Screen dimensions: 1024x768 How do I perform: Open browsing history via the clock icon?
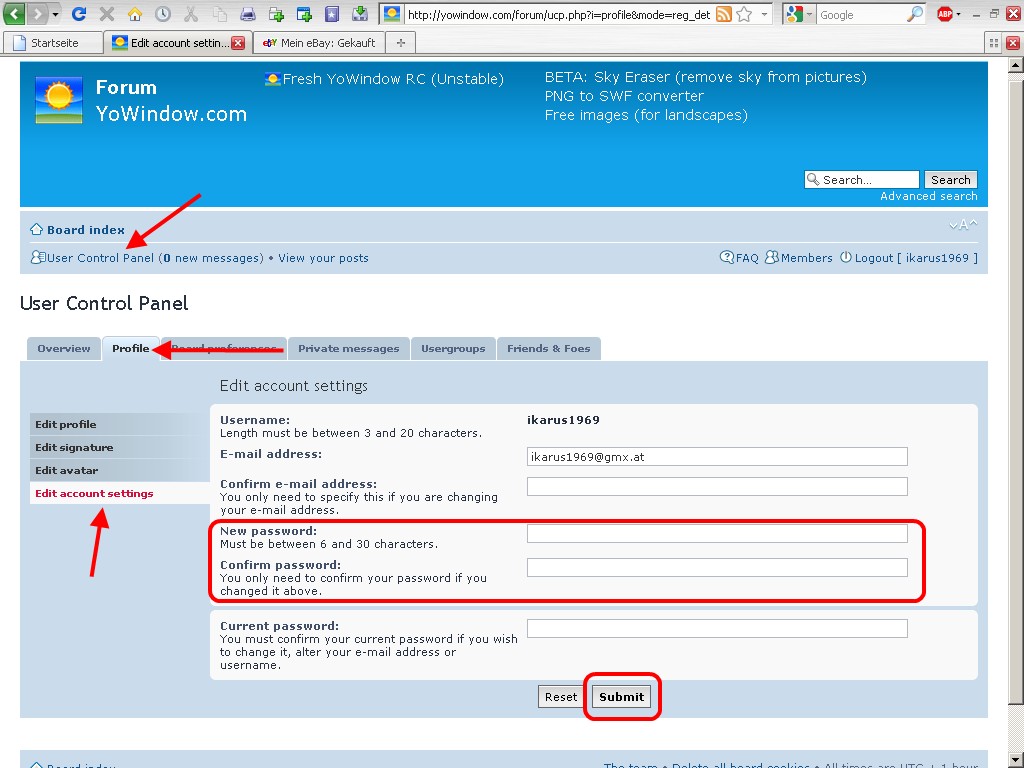pos(163,14)
